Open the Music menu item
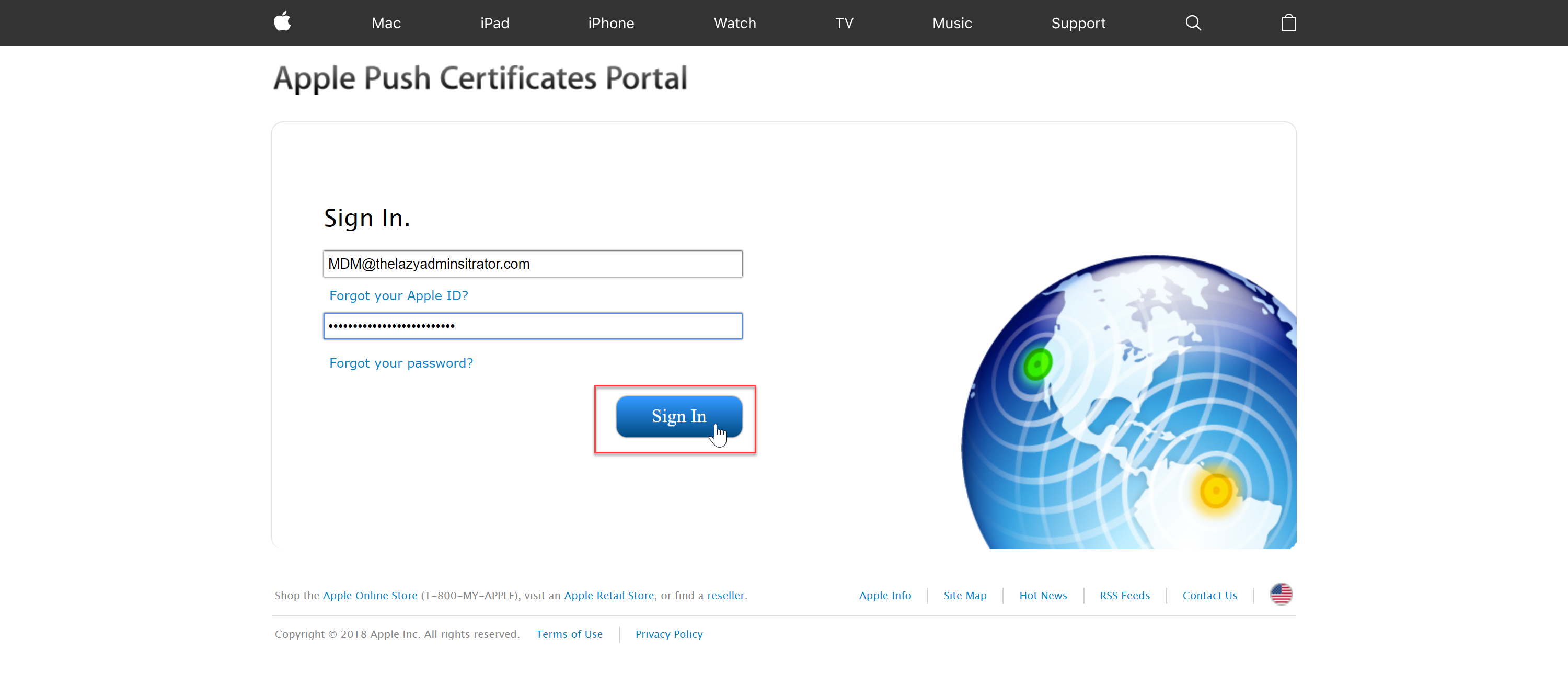The width and height of the screenshot is (1568, 673). [x=952, y=23]
